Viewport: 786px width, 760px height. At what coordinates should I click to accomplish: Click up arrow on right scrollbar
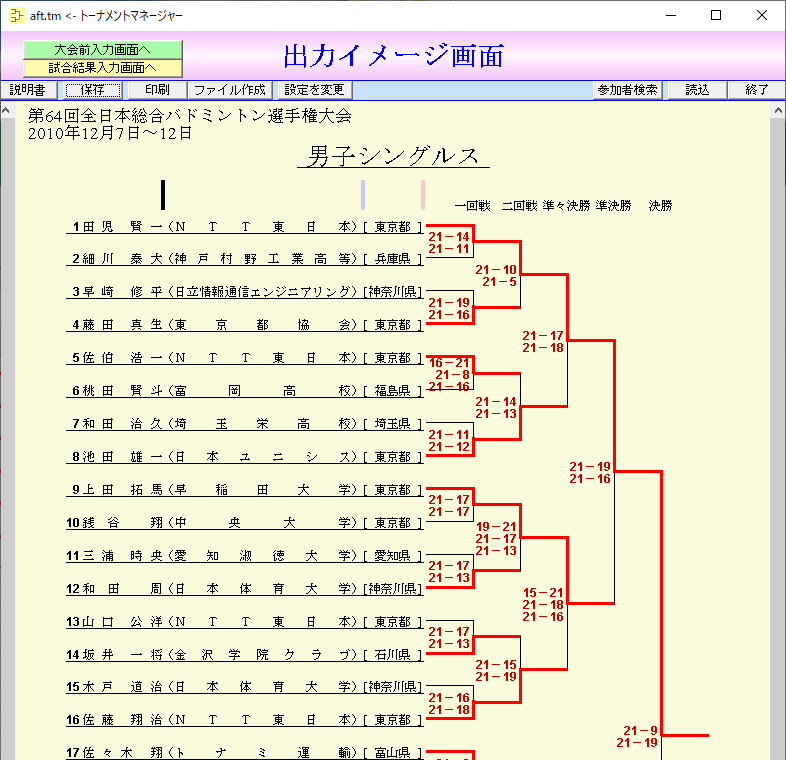coord(778,110)
